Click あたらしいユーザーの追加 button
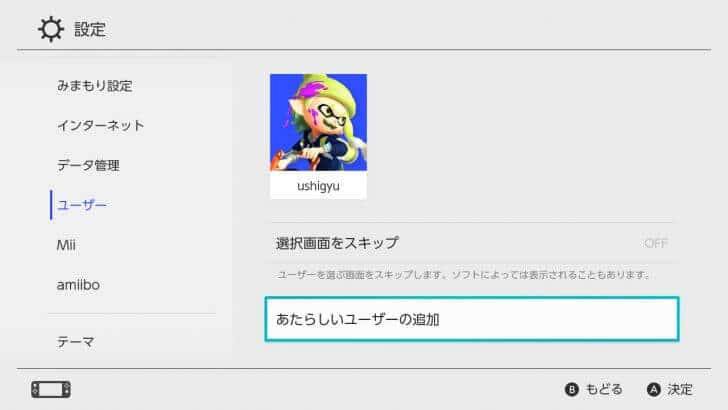This screenshot has width=728, height=410. coord(472,319)
